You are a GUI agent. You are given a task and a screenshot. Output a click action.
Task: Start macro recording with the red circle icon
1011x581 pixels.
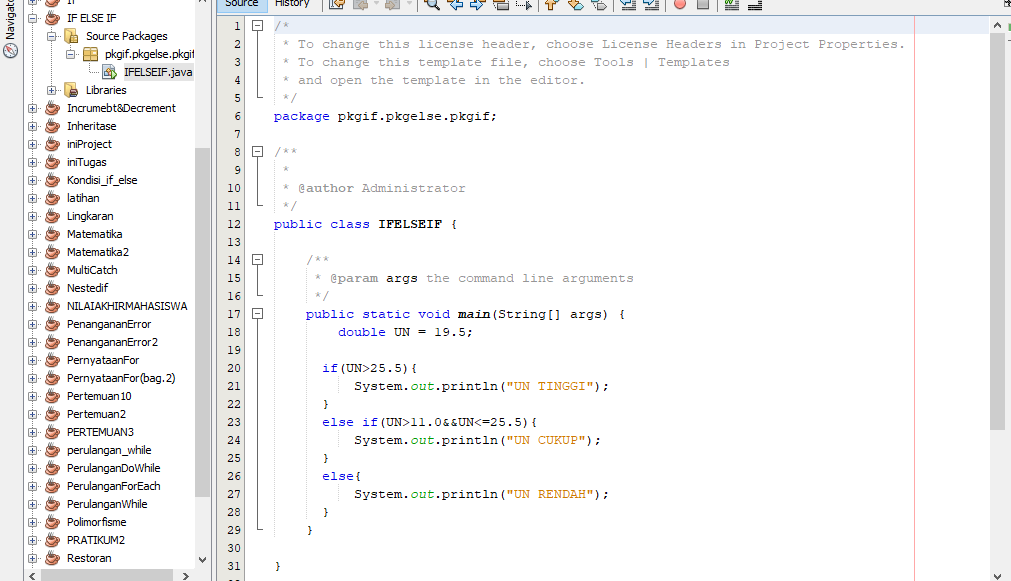(679, 6)
